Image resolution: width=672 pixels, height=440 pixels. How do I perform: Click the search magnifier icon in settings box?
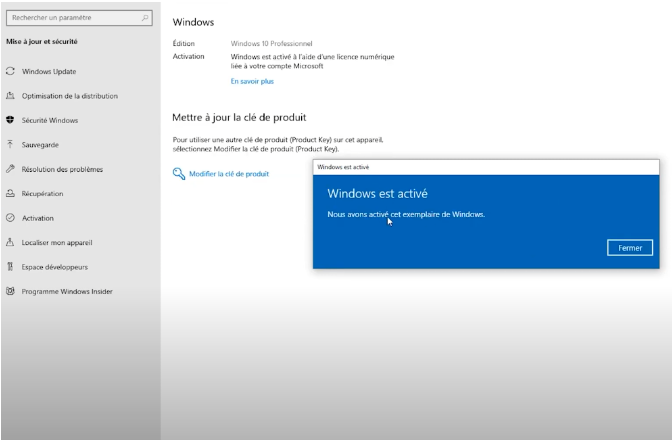[145, 18]
